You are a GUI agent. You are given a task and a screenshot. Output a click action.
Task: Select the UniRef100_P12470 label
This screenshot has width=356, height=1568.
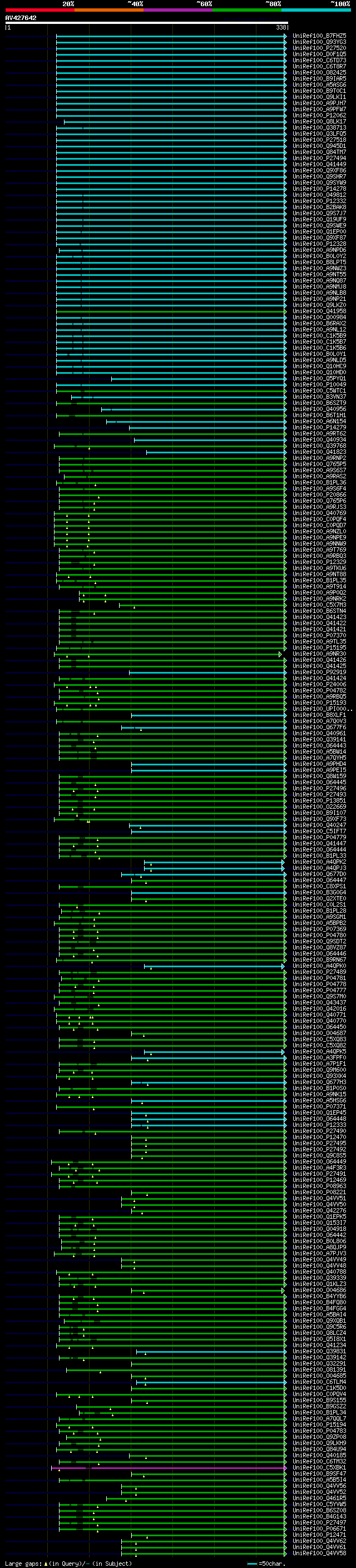point(319,1137)
